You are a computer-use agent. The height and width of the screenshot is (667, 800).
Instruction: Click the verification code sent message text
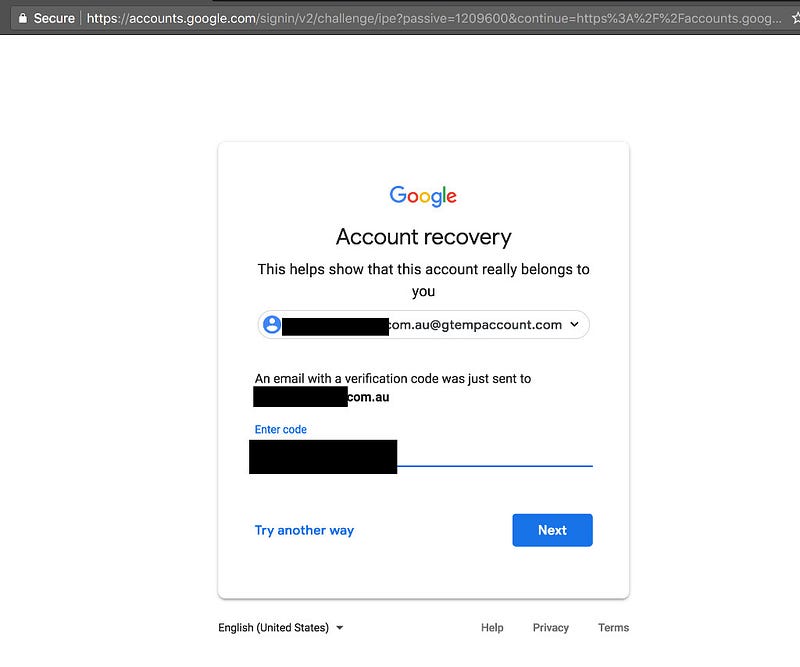click(393, 387)
